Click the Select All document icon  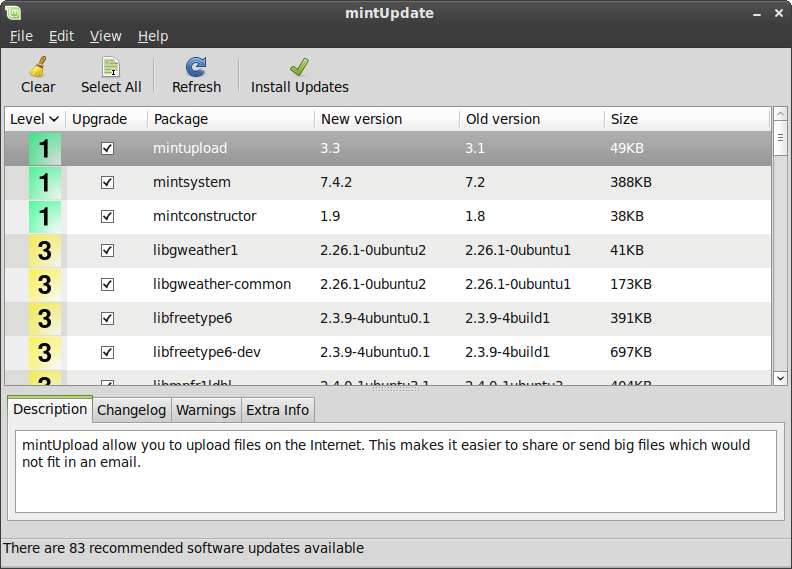coord(111,67)
